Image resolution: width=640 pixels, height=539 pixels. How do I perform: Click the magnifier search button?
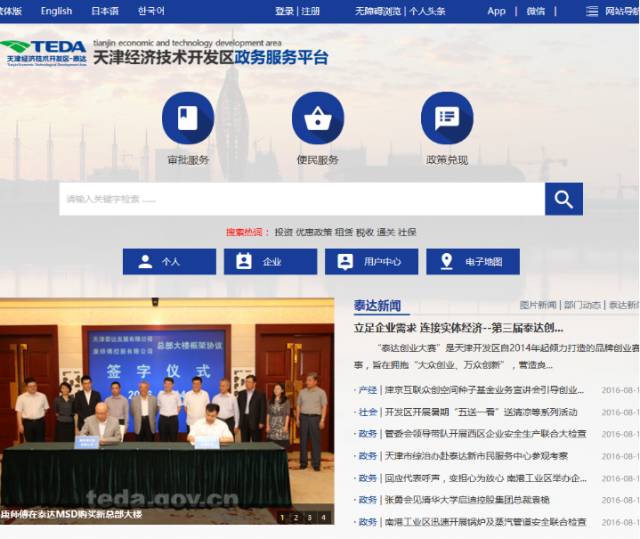(x=564, y=199)
